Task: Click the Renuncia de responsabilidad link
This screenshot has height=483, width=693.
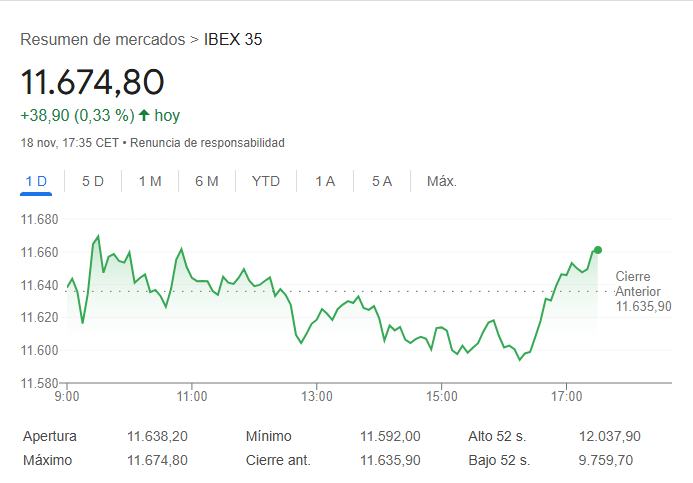Action: click(x=207, y=143)
